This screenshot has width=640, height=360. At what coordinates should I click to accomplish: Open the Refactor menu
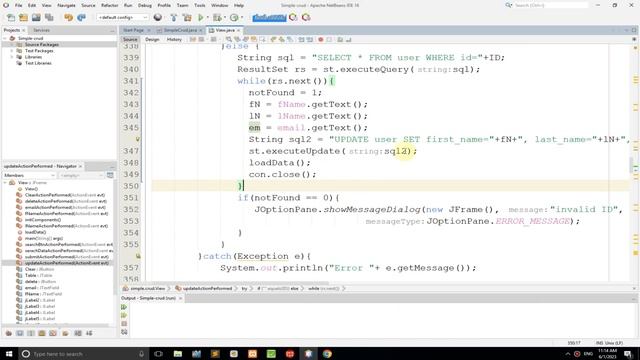tap(109, 5)
